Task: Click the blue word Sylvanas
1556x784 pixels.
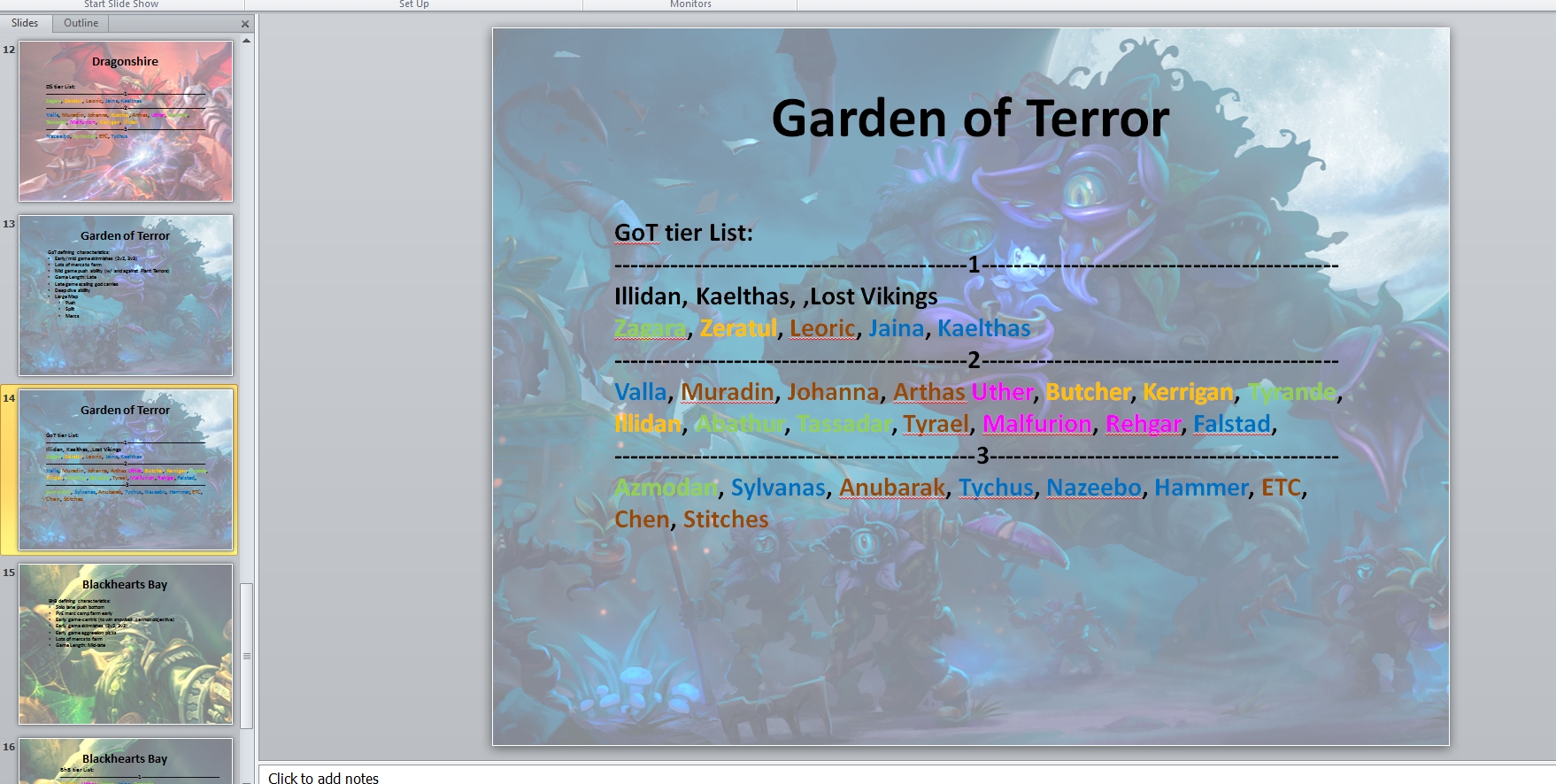Action: pos(778,488)
